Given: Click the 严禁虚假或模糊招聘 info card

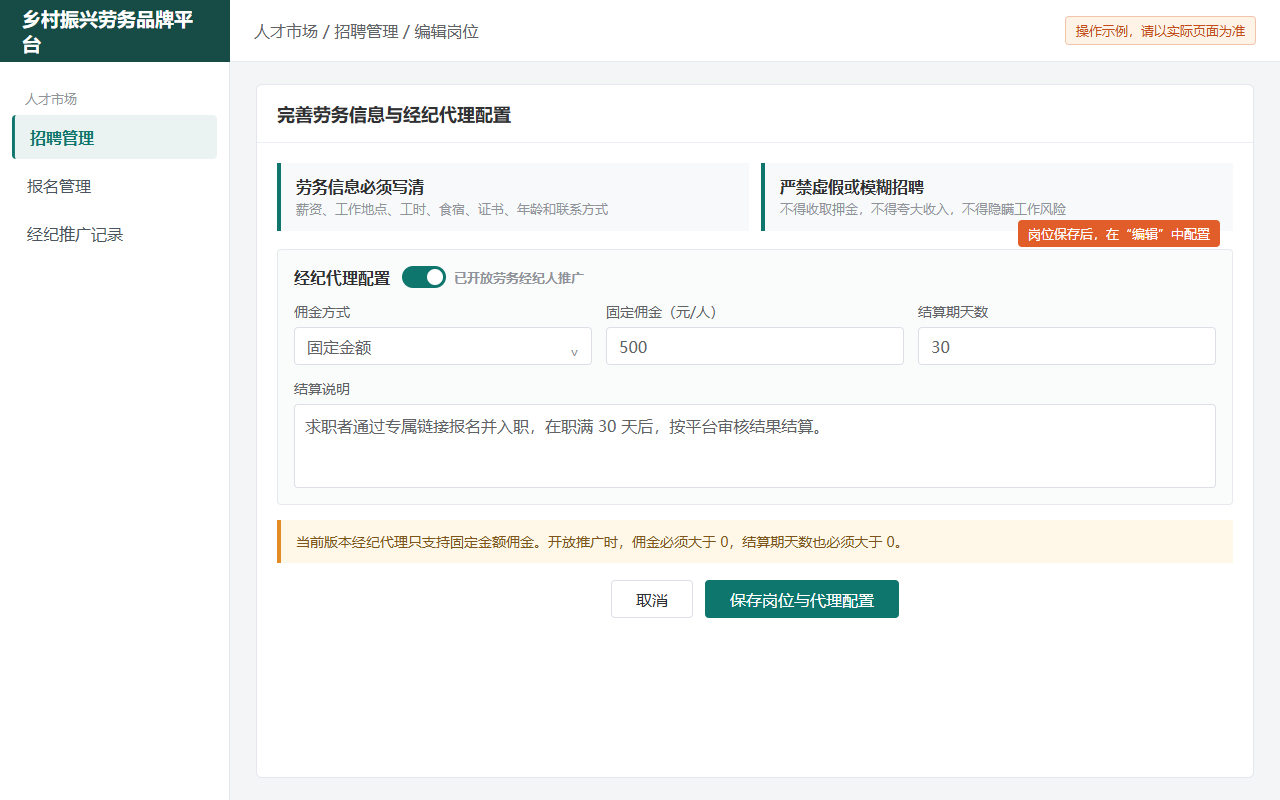Looking at the screenshot, I should click(x=997, y=197).
